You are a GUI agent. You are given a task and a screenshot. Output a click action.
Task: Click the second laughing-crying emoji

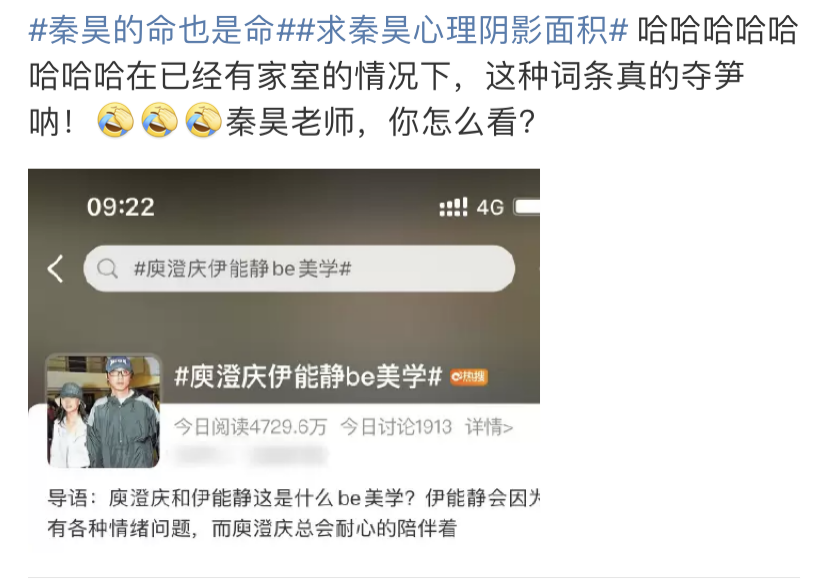160,121
